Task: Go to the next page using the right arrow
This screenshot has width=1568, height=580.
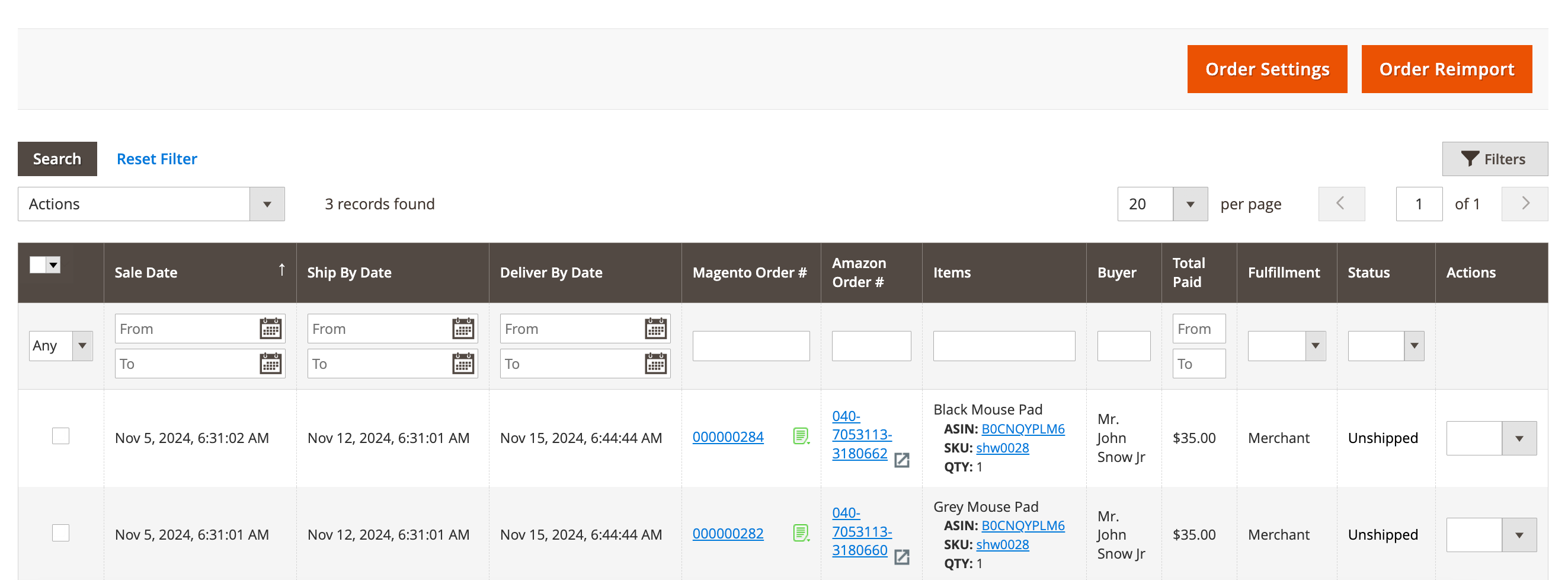Action: pyautogui.click(x=1525, y=203)
